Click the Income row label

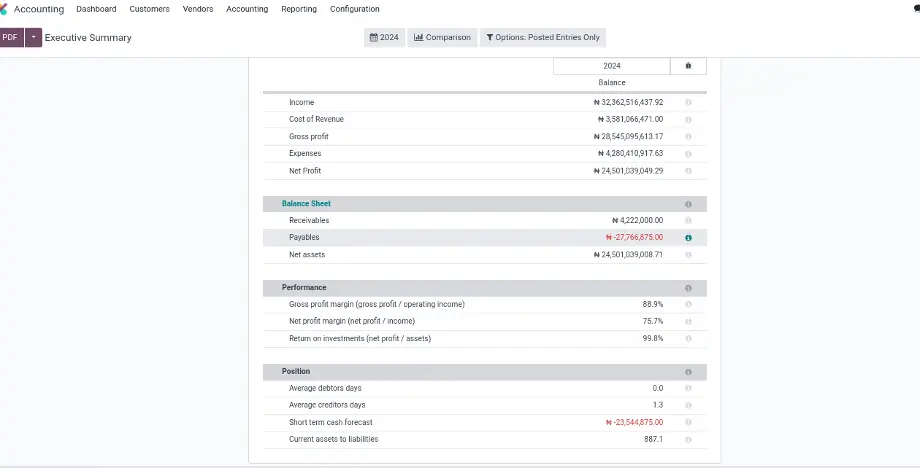(x=302, y=103)
